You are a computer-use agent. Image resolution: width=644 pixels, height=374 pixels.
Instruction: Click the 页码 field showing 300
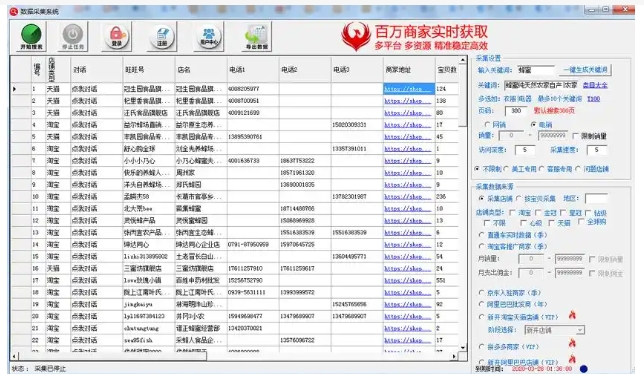[x=516, y=110]
